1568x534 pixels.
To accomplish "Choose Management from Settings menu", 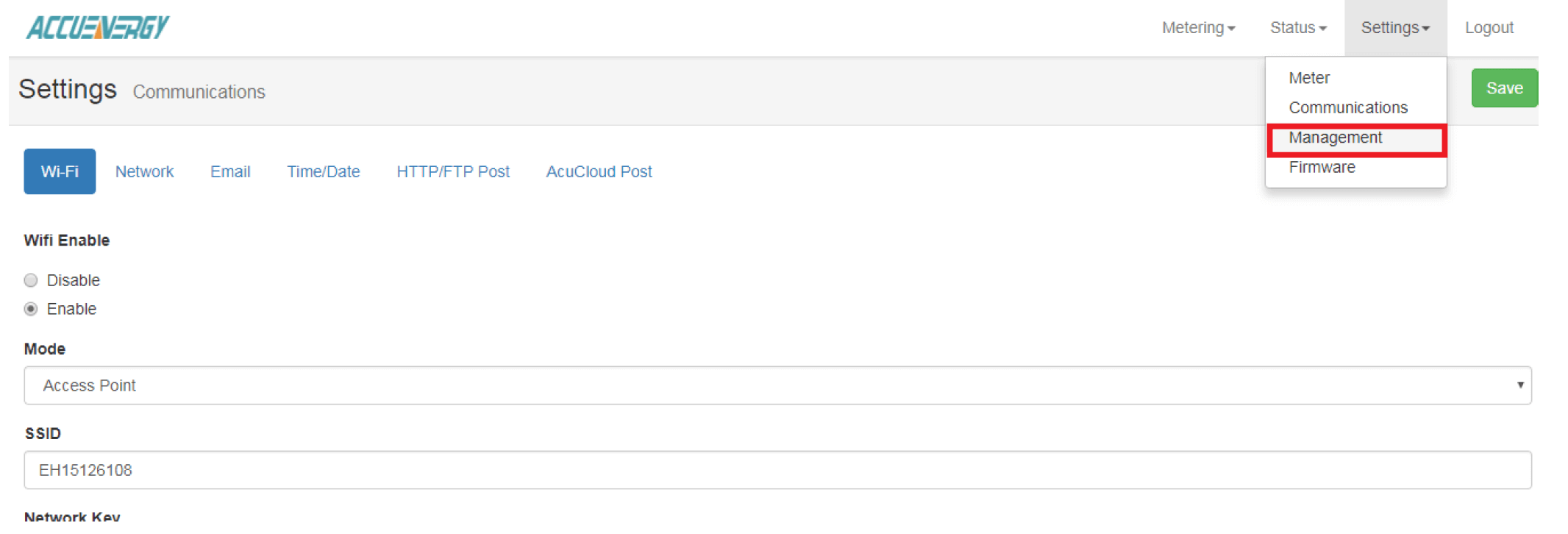I will click(x=1336, y=138).
